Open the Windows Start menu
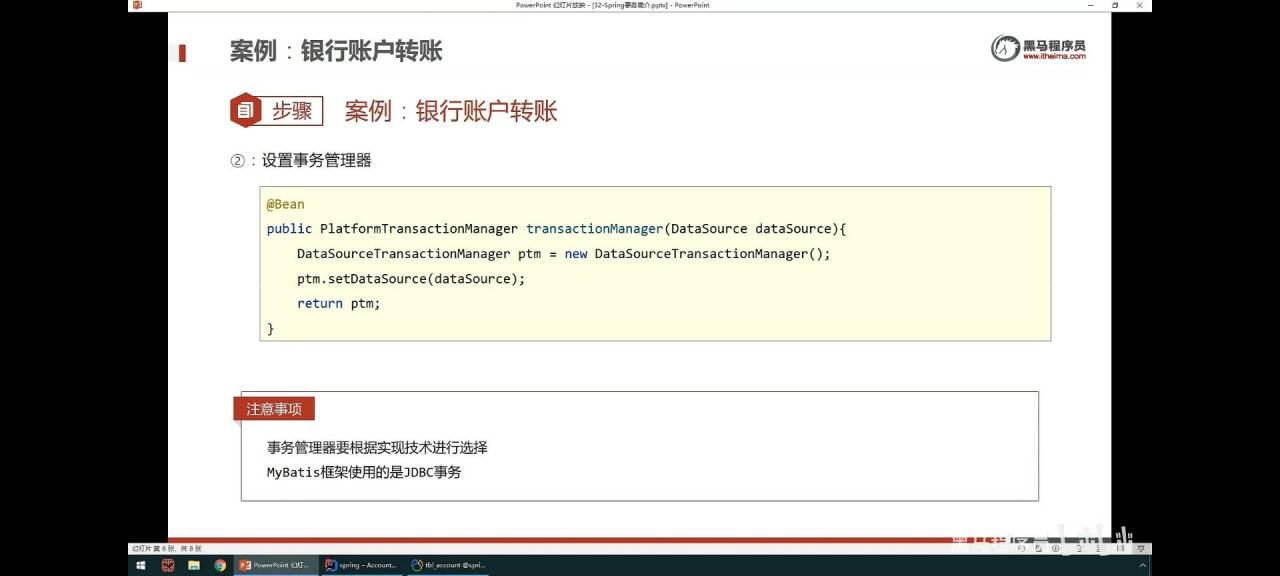The width and height of the screenshot is (1280, 576). pyautogui.click(x=141, y=565)
